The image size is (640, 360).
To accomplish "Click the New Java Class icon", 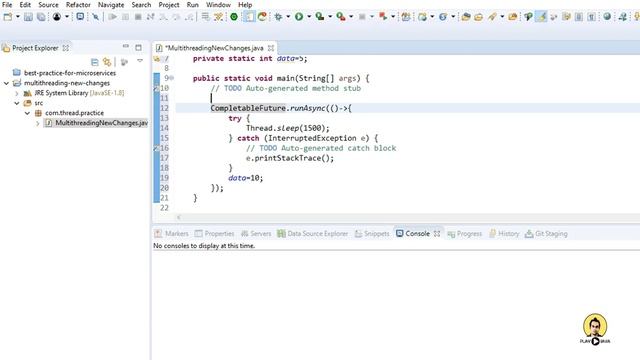I will tap(422, 17).
